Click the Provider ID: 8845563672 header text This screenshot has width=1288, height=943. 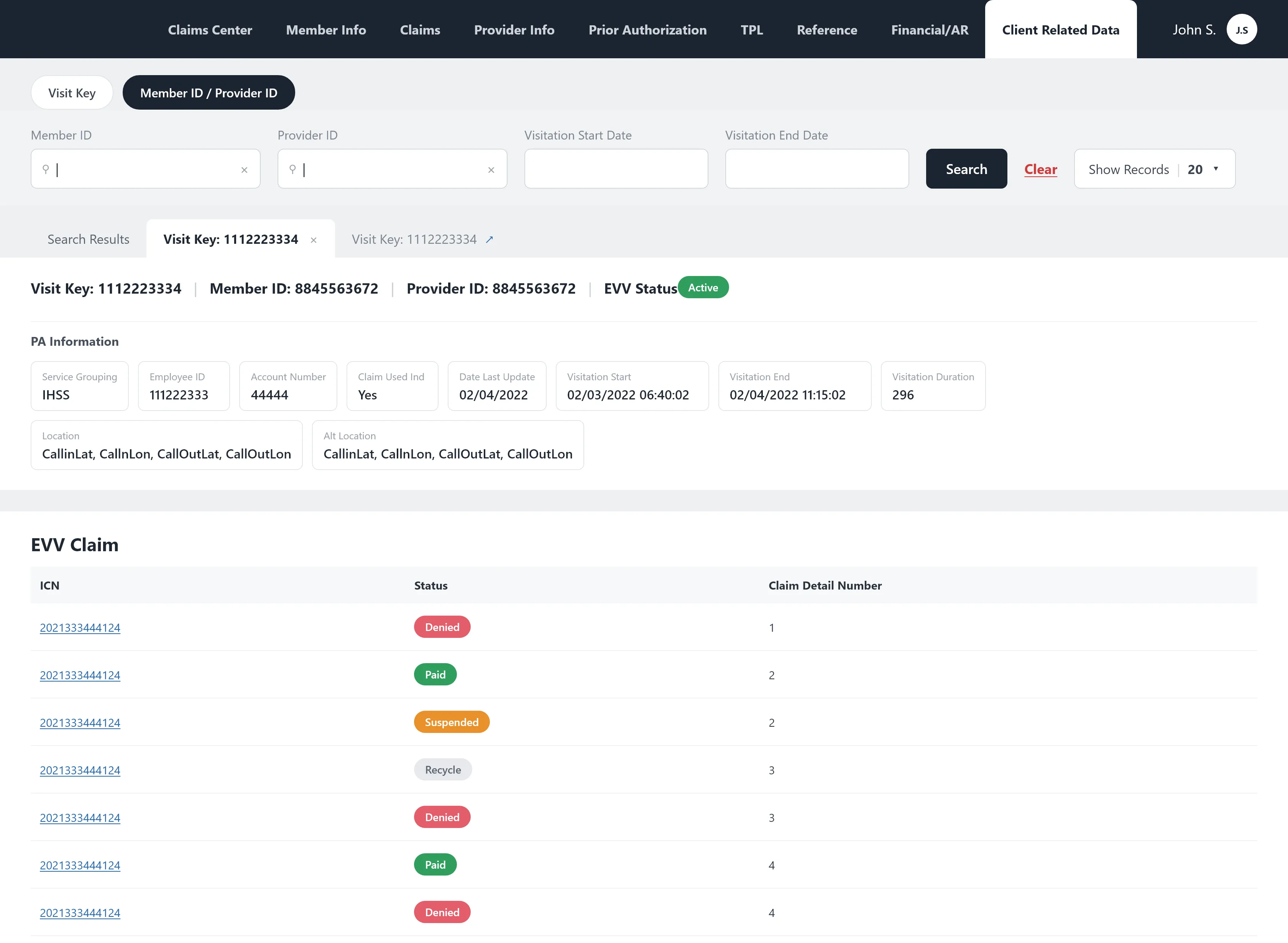491,288
